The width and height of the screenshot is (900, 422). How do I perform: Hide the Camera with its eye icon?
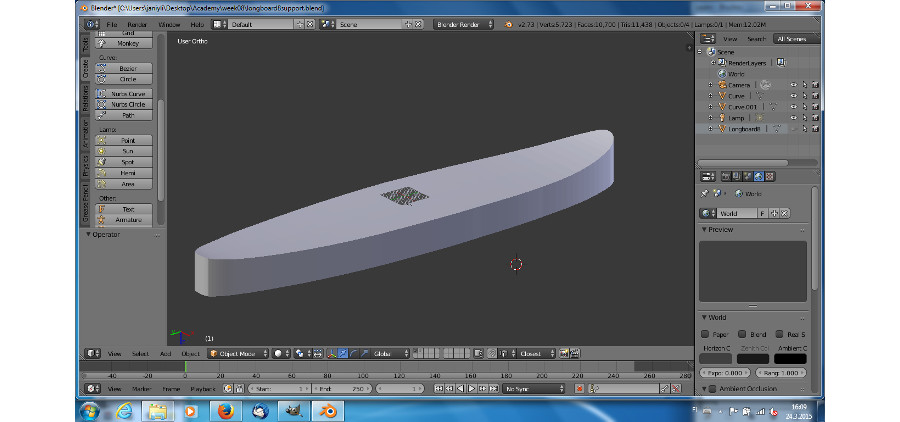(794, 84)
